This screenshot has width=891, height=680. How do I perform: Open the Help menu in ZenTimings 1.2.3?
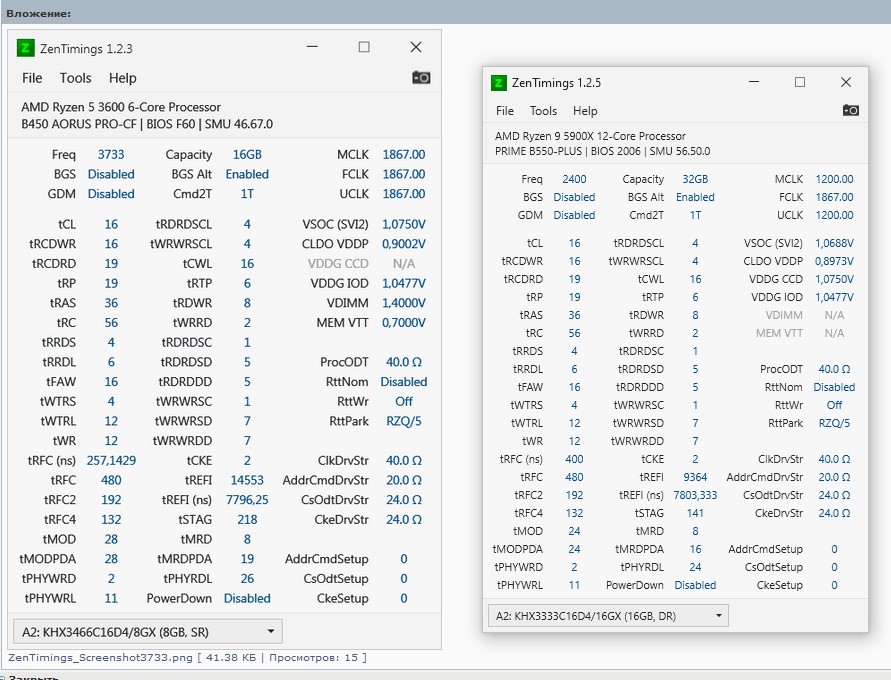coord(123,78)
